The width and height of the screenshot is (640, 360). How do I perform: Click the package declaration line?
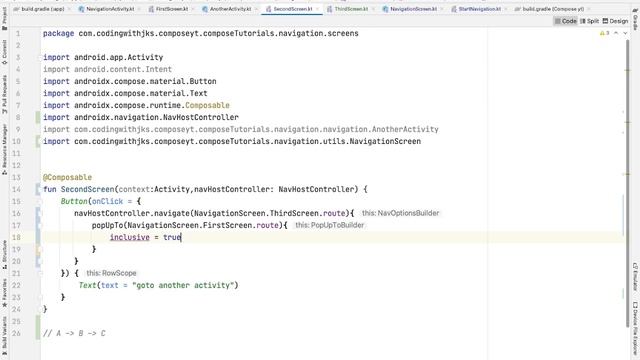coord(201,33)
